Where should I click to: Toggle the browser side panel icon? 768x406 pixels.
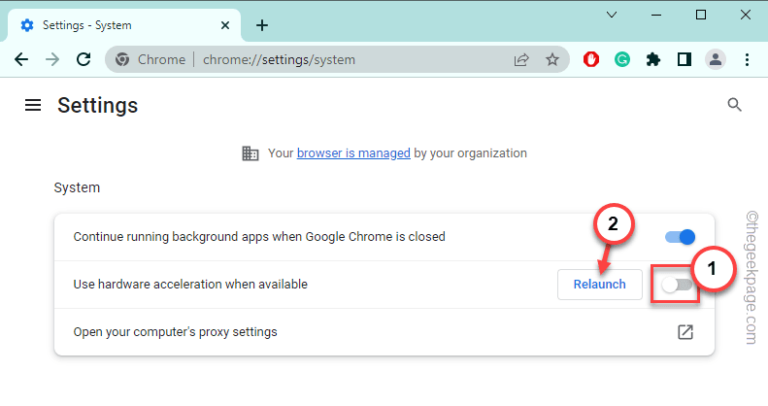(x=684, y=60)
